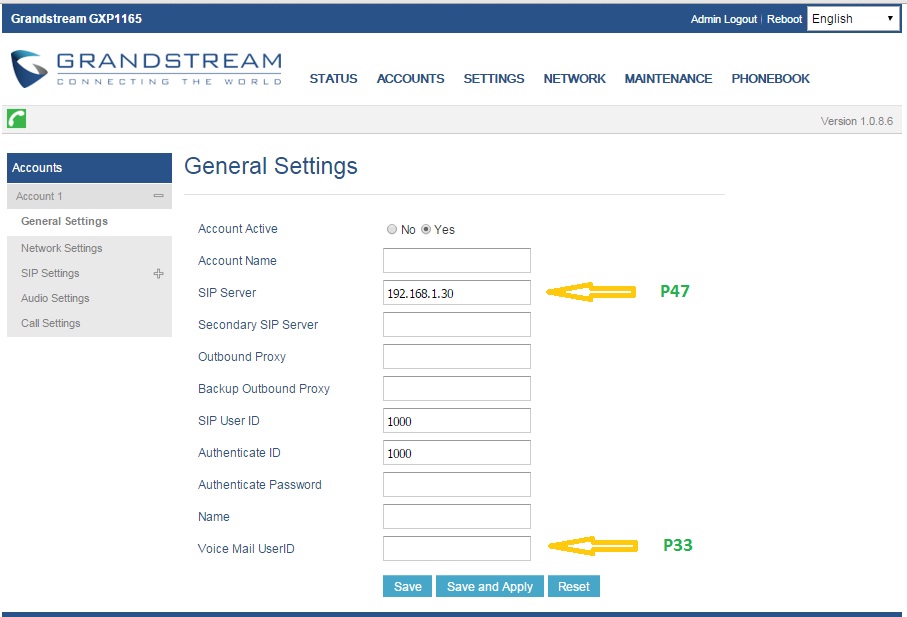
Task: Click the Voice Mail UserID field
Action: click(x=456, y=549)
